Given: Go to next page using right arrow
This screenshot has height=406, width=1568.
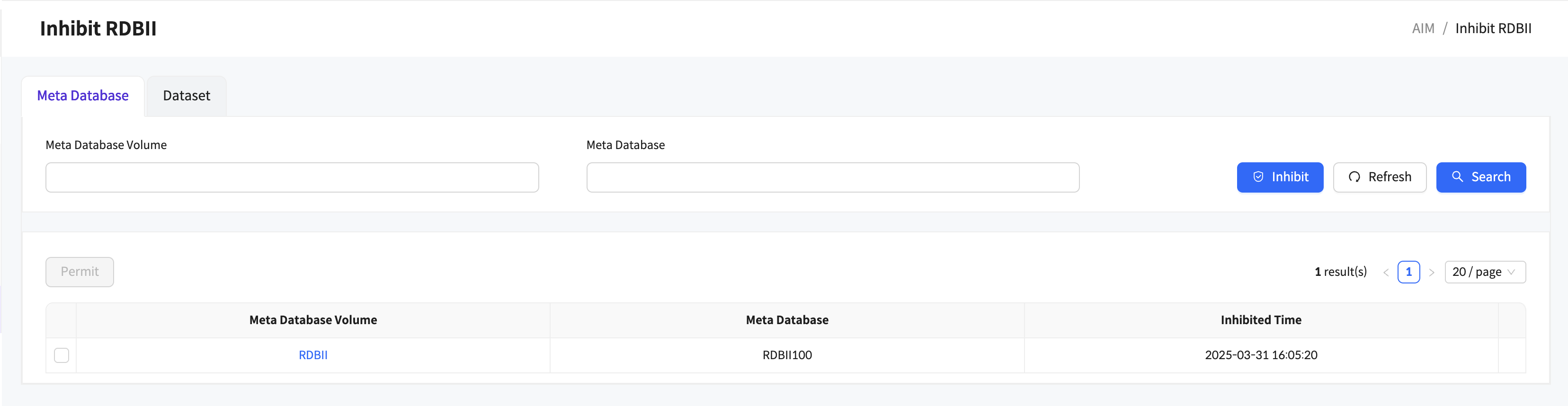Looking at the screenshot, I should pyautogui.click(x=1431, y=272).
